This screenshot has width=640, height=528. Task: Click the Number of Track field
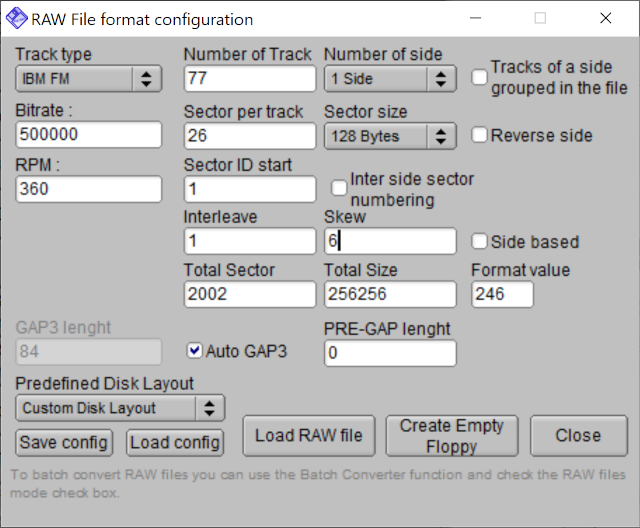click(x=250, y=78)
